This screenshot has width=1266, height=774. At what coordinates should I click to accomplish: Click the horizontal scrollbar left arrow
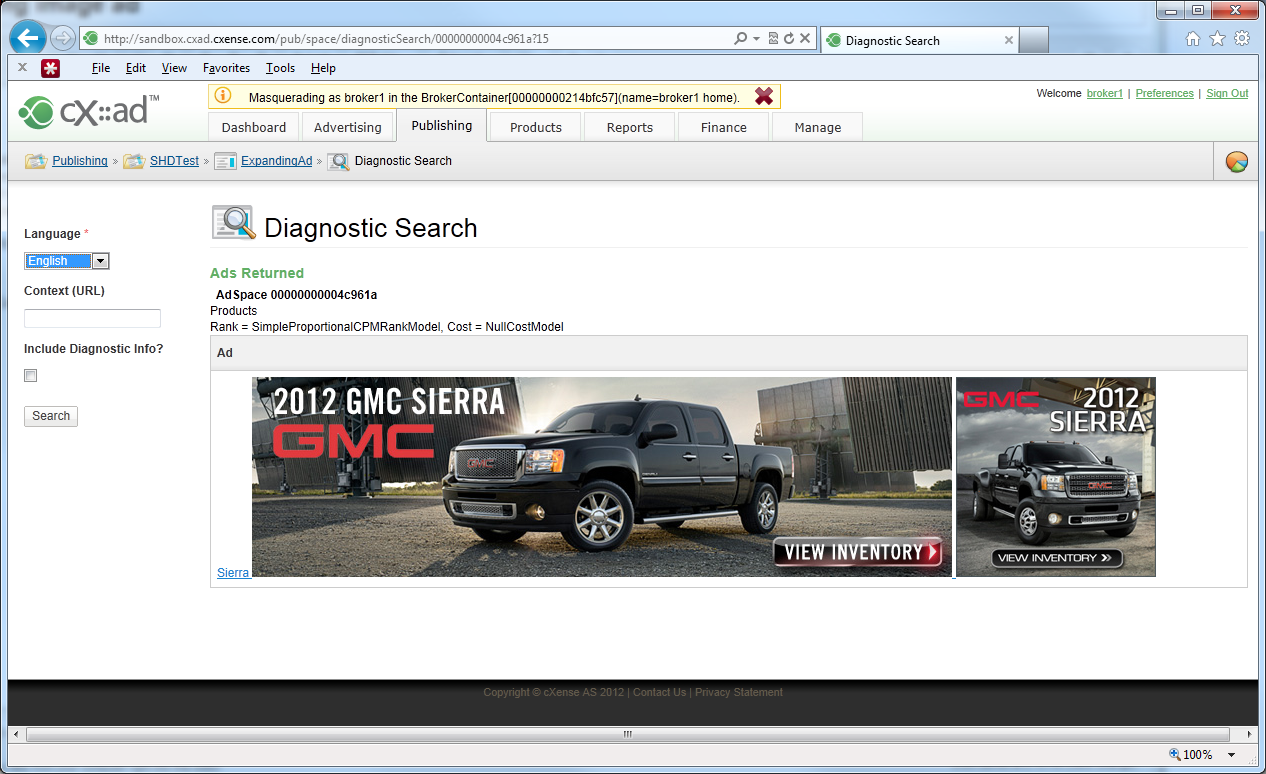pyautogui.click(x=16, y=734)
